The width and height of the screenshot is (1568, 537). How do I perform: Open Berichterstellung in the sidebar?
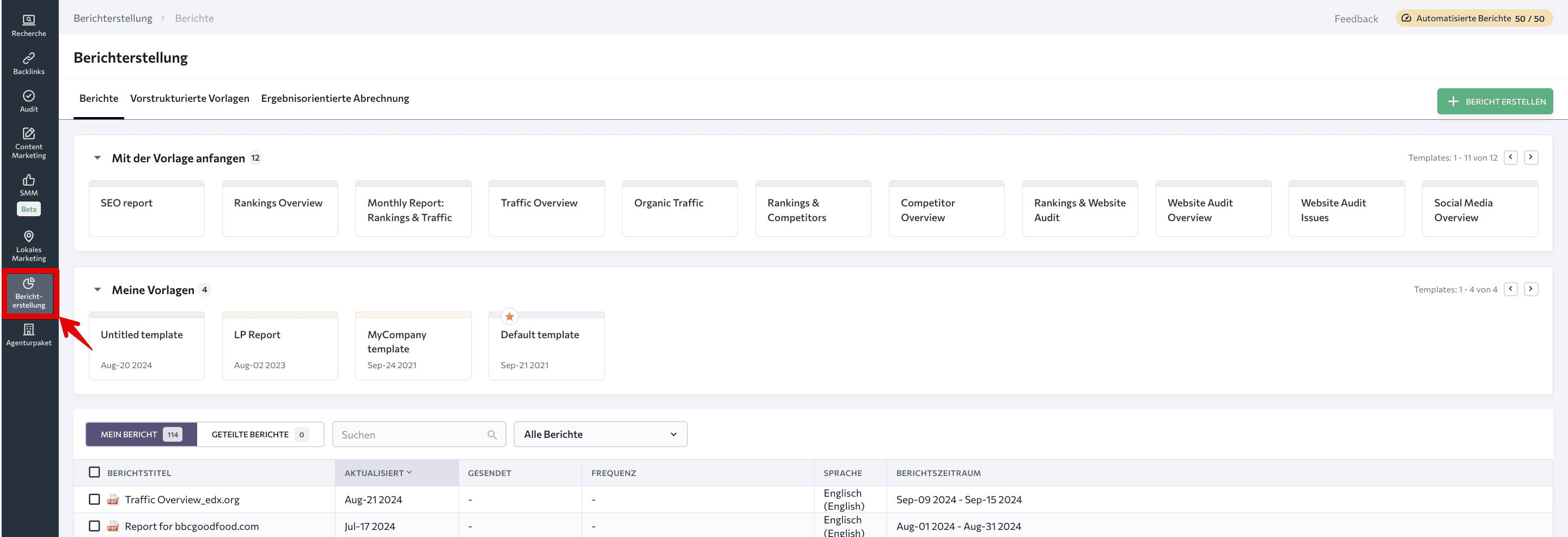(x=29, y=293)
